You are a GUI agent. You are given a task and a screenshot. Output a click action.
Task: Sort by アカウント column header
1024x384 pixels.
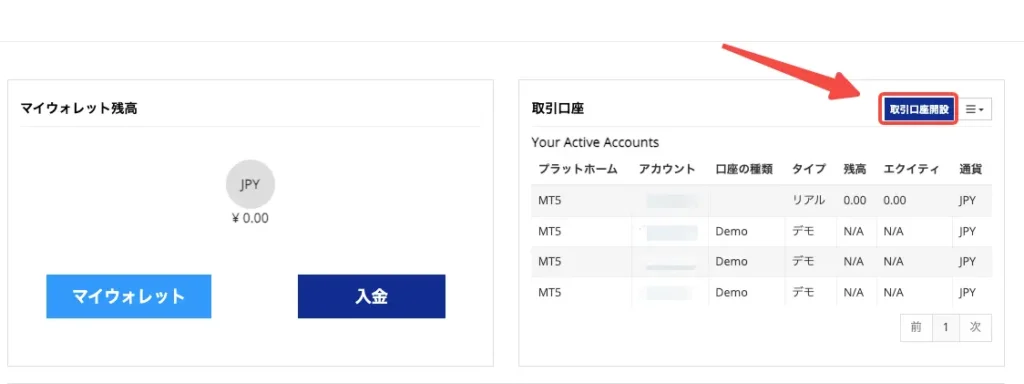667,169
